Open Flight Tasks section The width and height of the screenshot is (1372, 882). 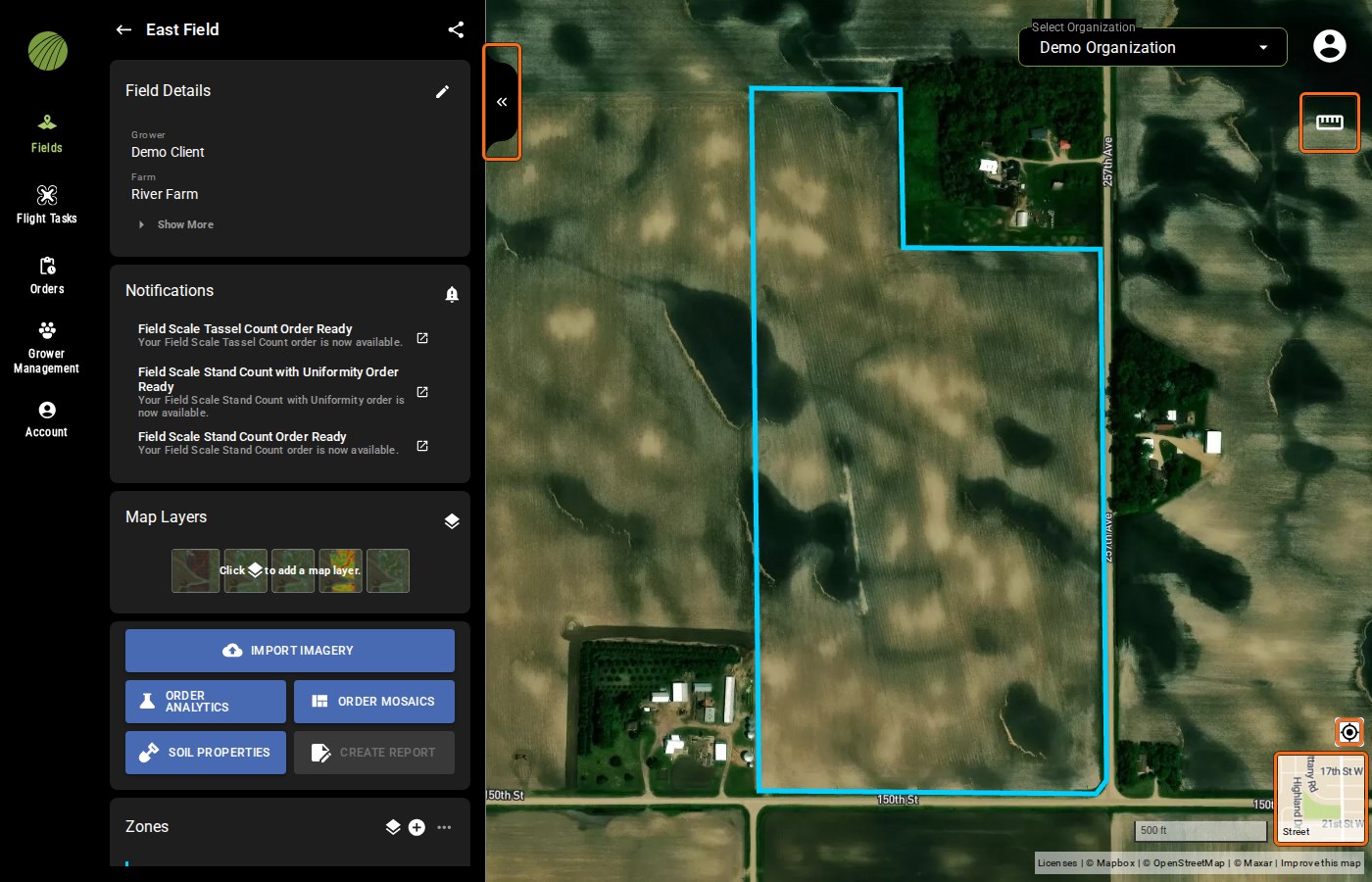[x=47, y=205]
